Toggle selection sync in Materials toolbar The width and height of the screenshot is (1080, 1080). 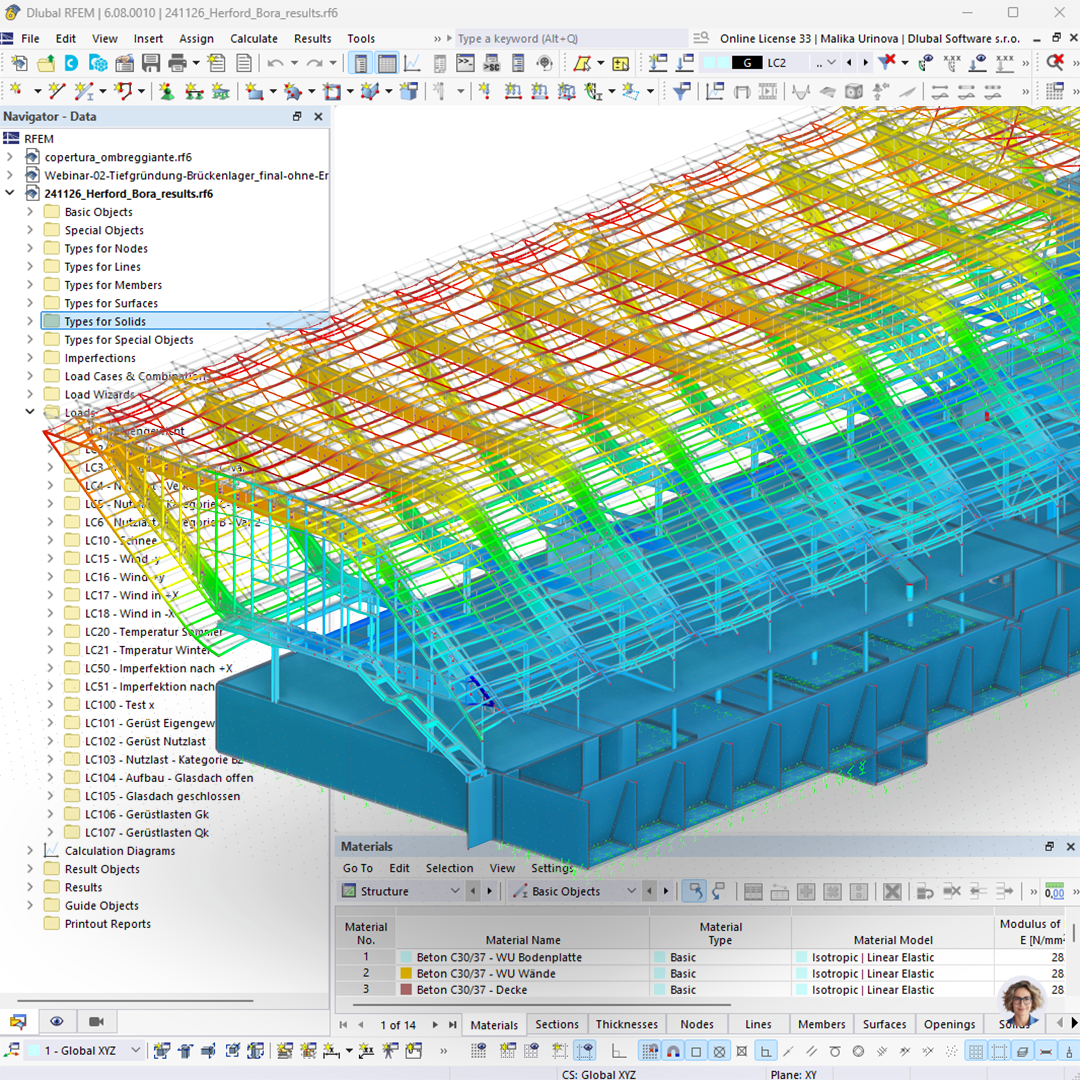(x=696, y=891)
